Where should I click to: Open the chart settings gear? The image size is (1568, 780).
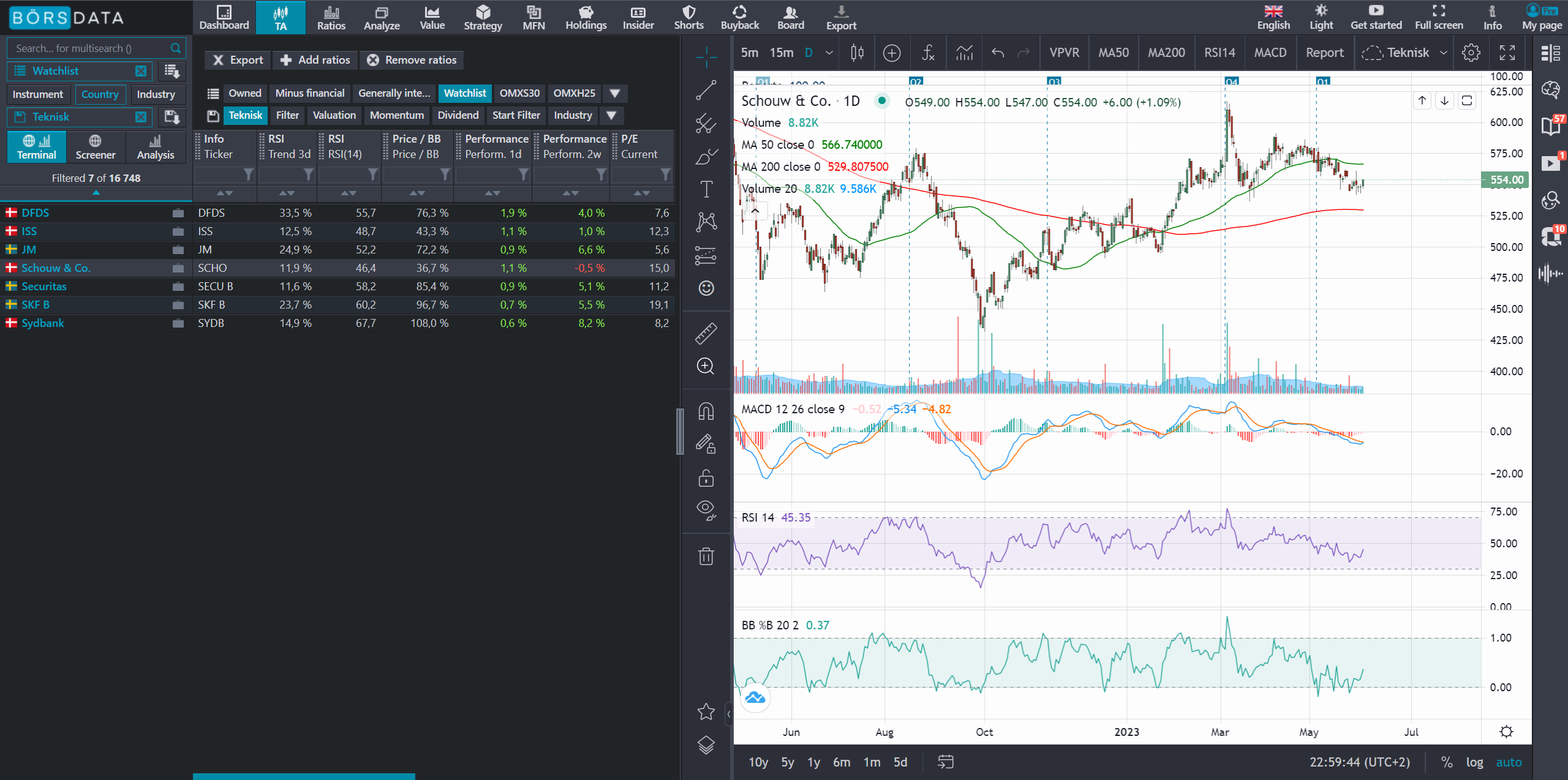(x=1471, y=53)
